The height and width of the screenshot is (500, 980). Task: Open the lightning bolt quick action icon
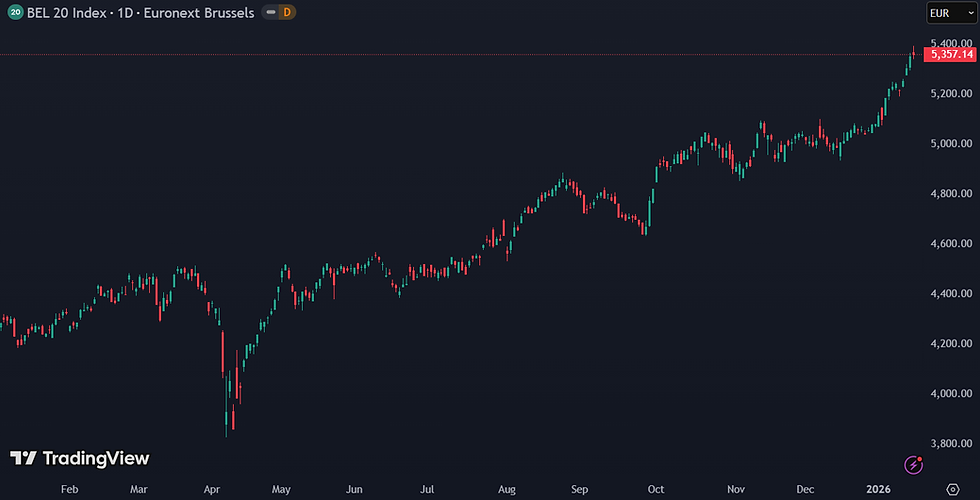pyautogui.click(x=913, y=464)
